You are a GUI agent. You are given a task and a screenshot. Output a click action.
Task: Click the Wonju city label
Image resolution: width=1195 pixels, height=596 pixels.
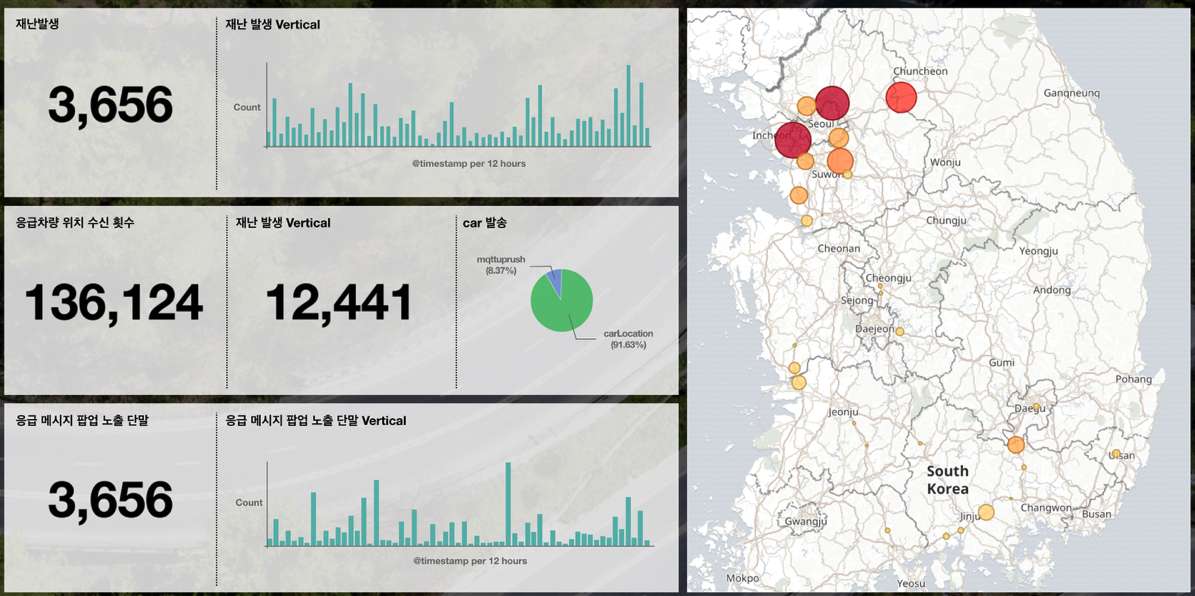tap(946, 162)
